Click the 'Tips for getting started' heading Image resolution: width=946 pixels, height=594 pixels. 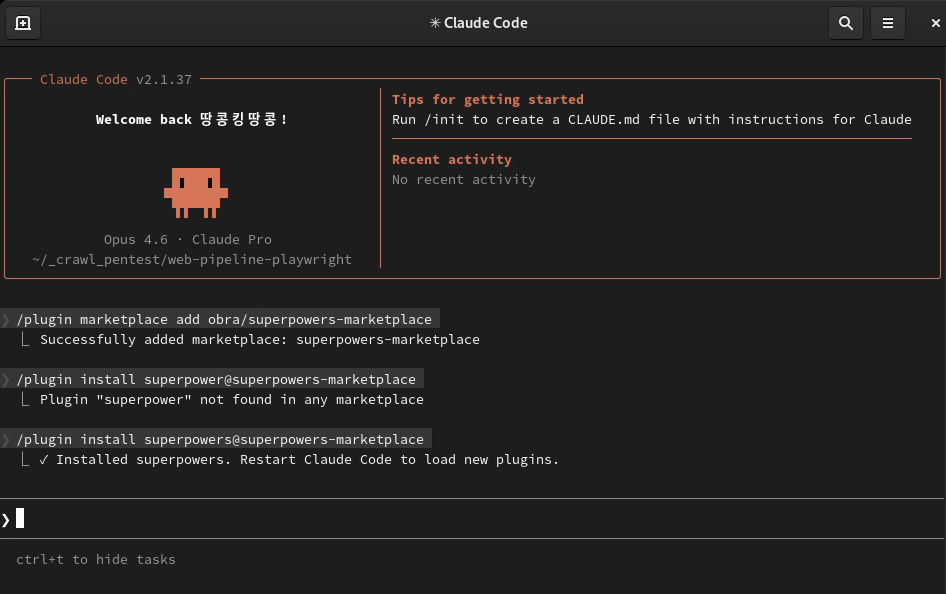487,100
